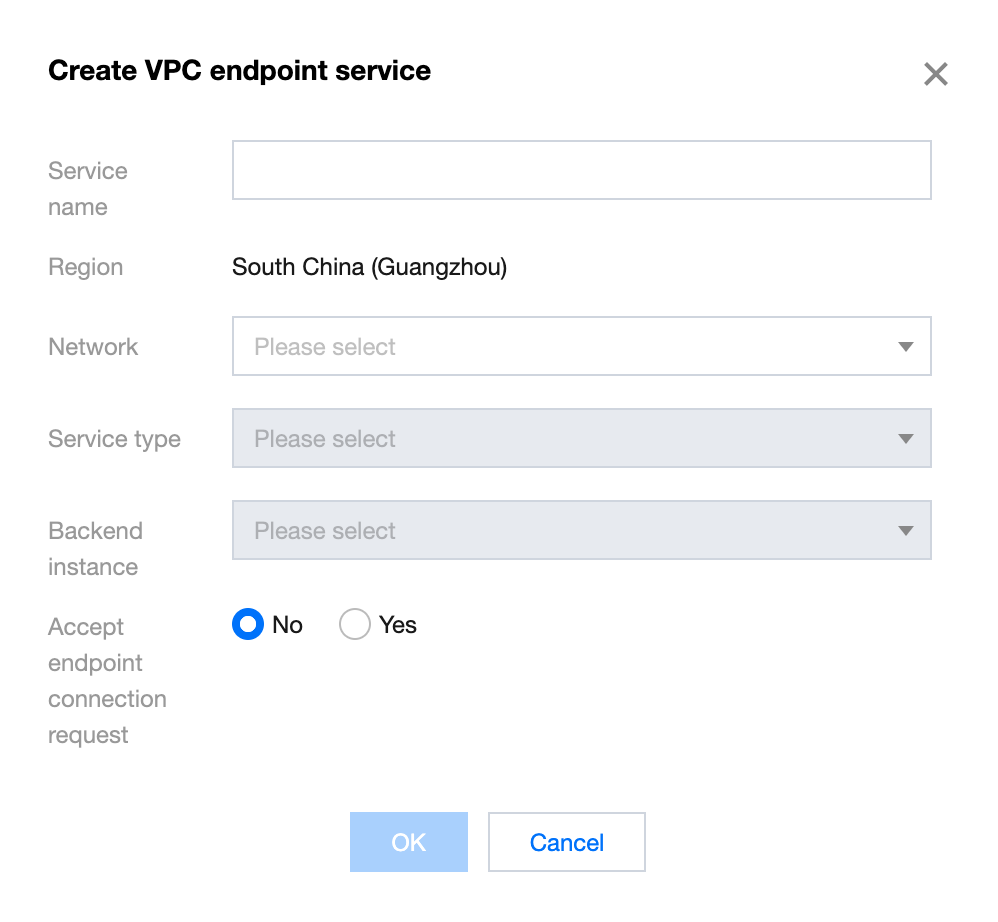
Task: Click the 'Service name' field label
Action: (88, 189)
